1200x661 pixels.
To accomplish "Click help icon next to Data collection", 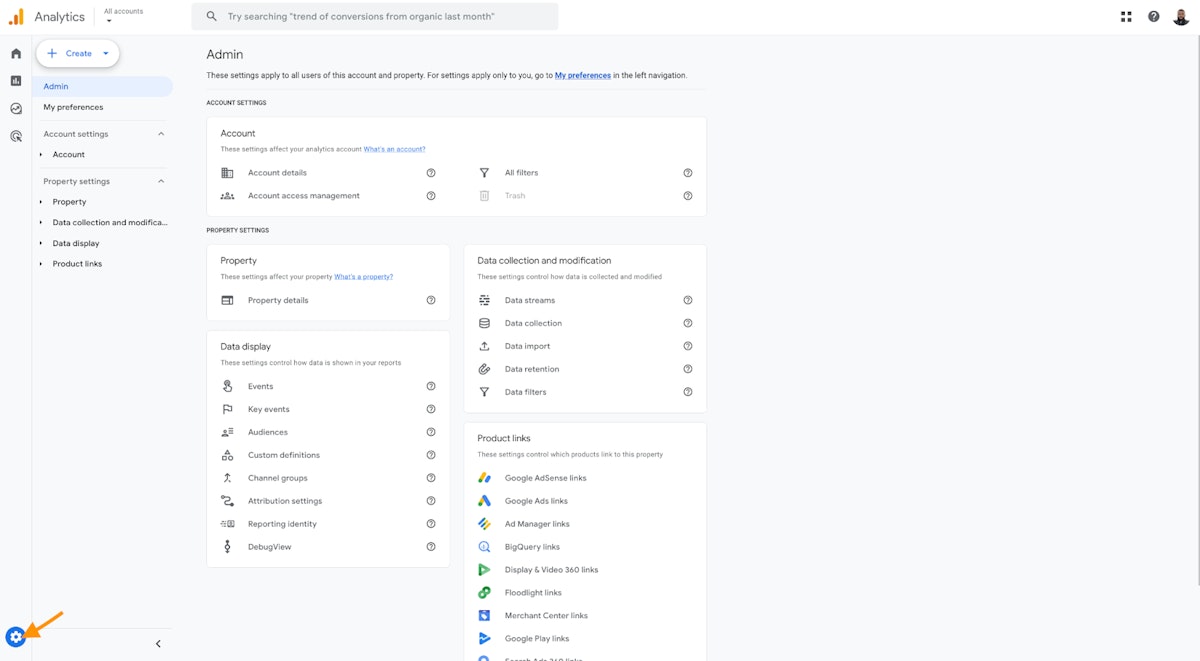I will coord(688,323).
